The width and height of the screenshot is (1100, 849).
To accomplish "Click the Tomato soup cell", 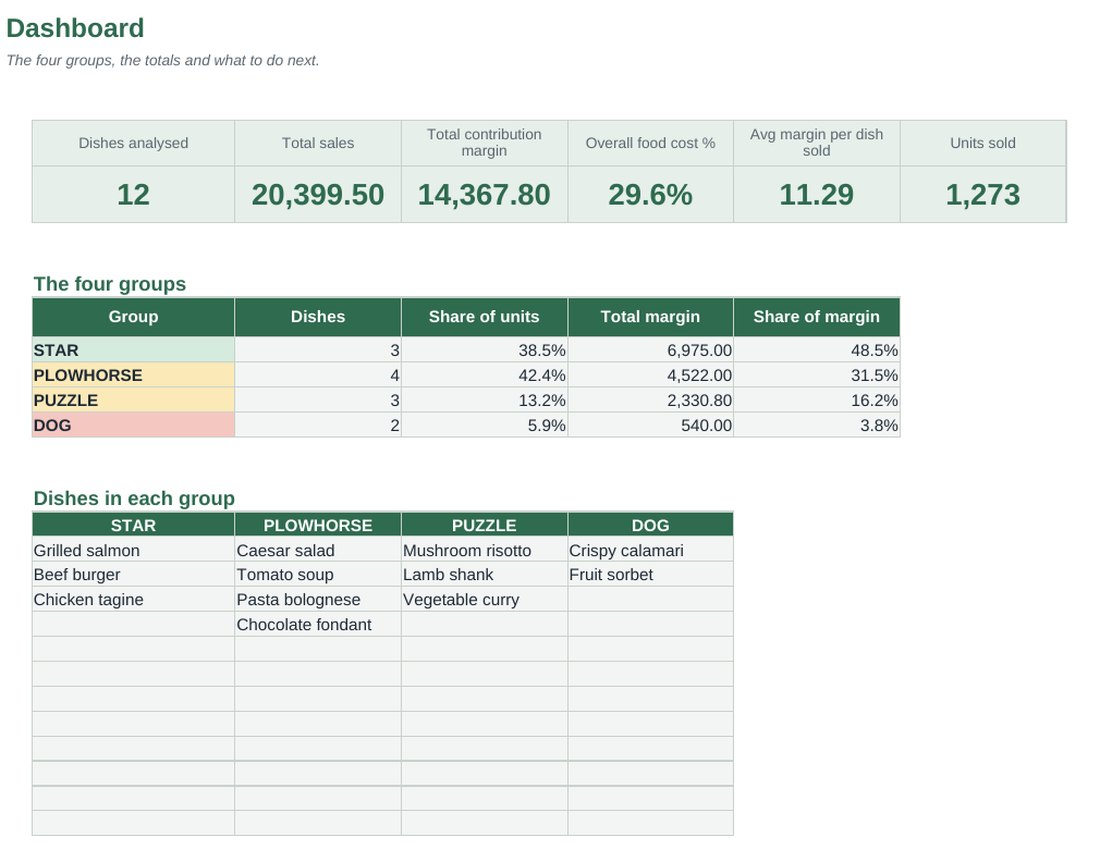I will [x=318, y=575].
